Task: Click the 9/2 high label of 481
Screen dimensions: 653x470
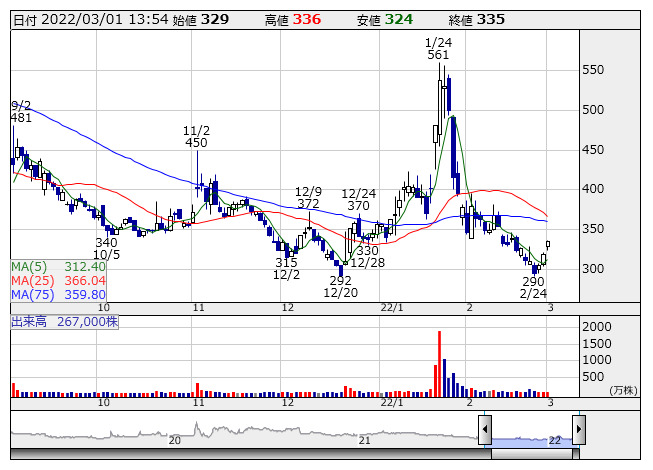Action: (x=20, y=111)
